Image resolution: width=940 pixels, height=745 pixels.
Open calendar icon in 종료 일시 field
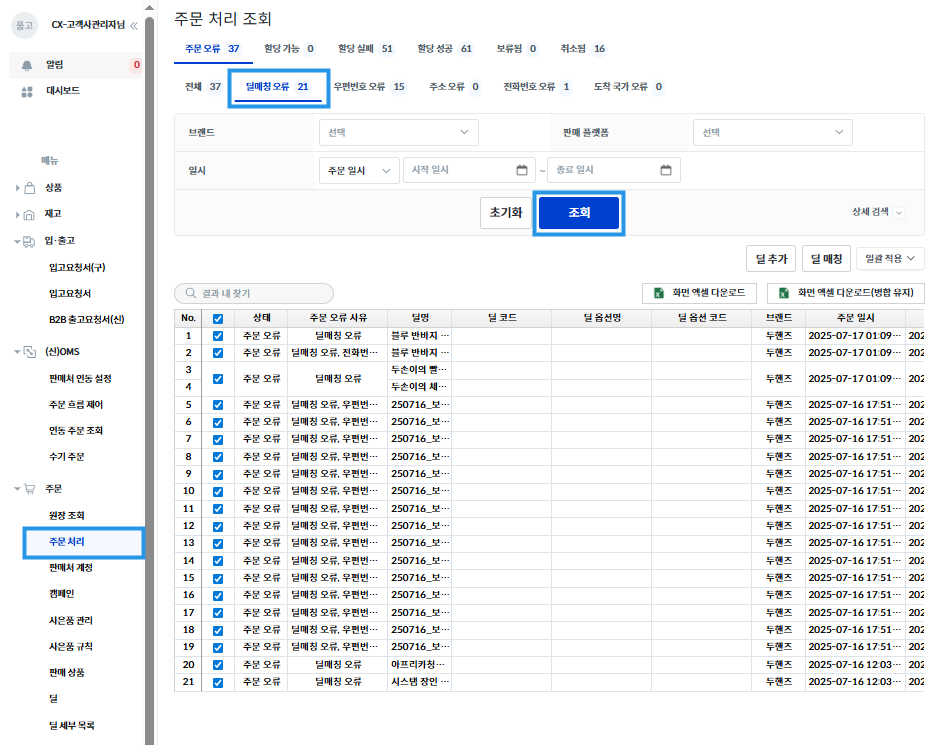[x=665, y=170]
